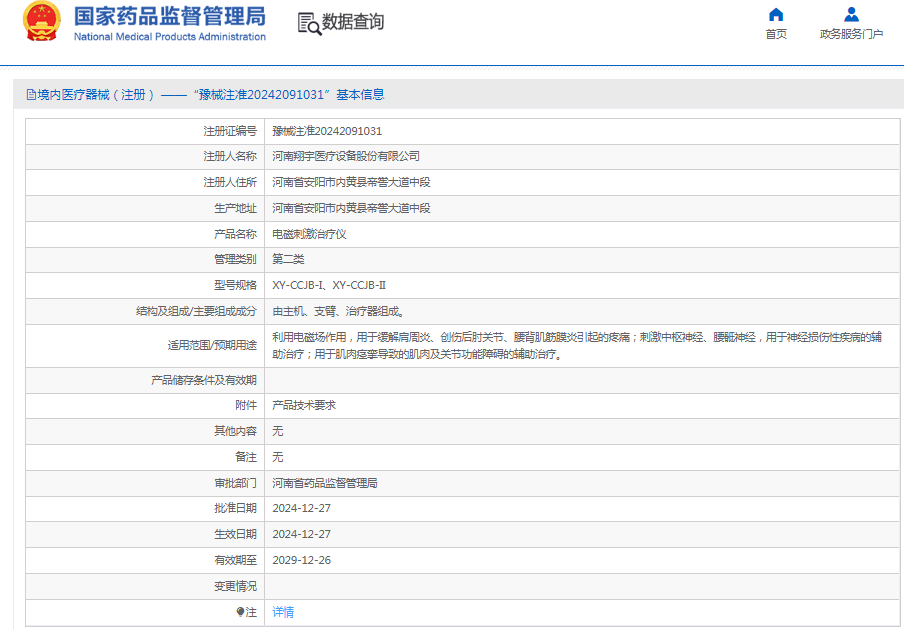
Task: Click the 首页 label
Action: click(776, 34)
